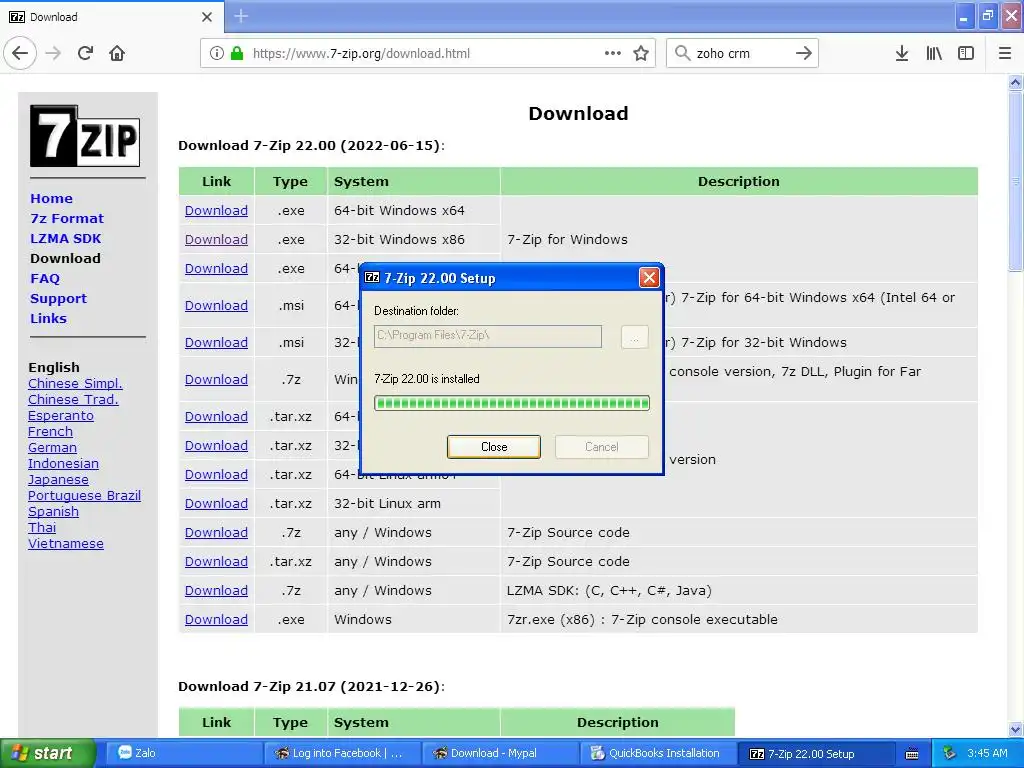The height and width of the screenshot is (768, 1024).
Task: Switch to QuickBooks Installation taskbar item
Action: (x=658, y=753)
